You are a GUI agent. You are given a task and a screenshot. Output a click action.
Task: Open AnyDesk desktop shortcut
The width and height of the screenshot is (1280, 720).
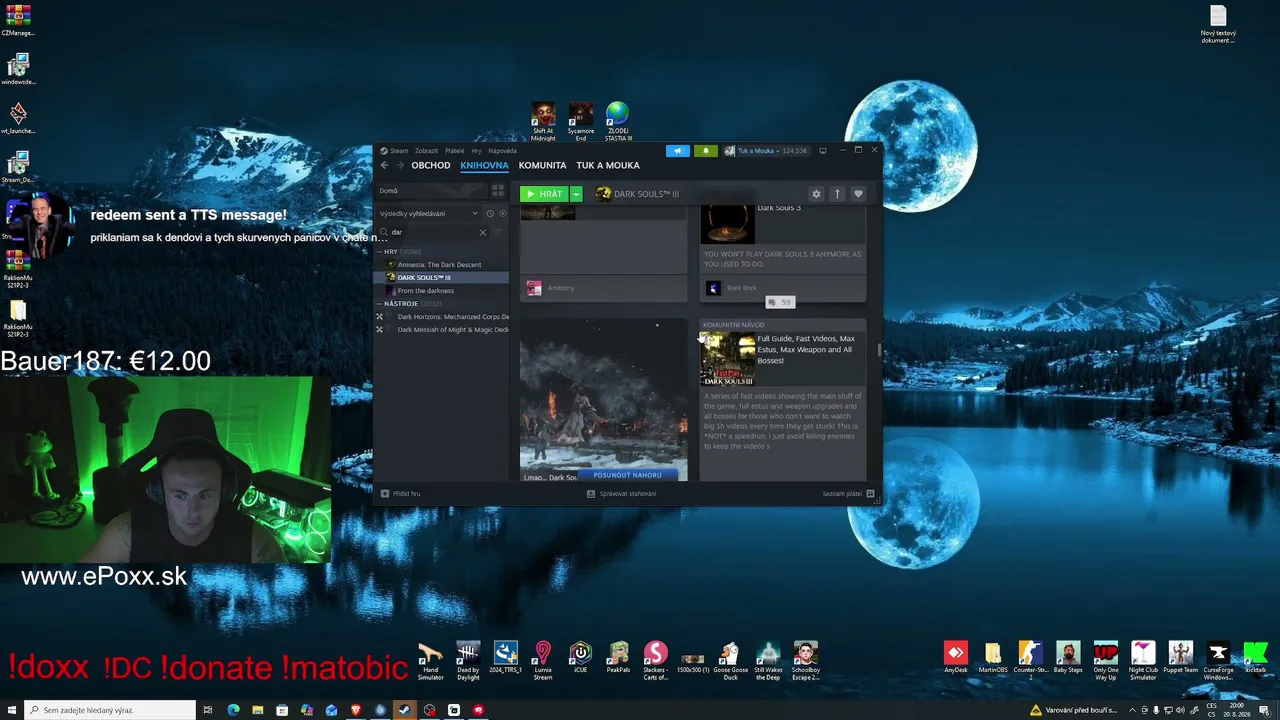coord(955,658)
